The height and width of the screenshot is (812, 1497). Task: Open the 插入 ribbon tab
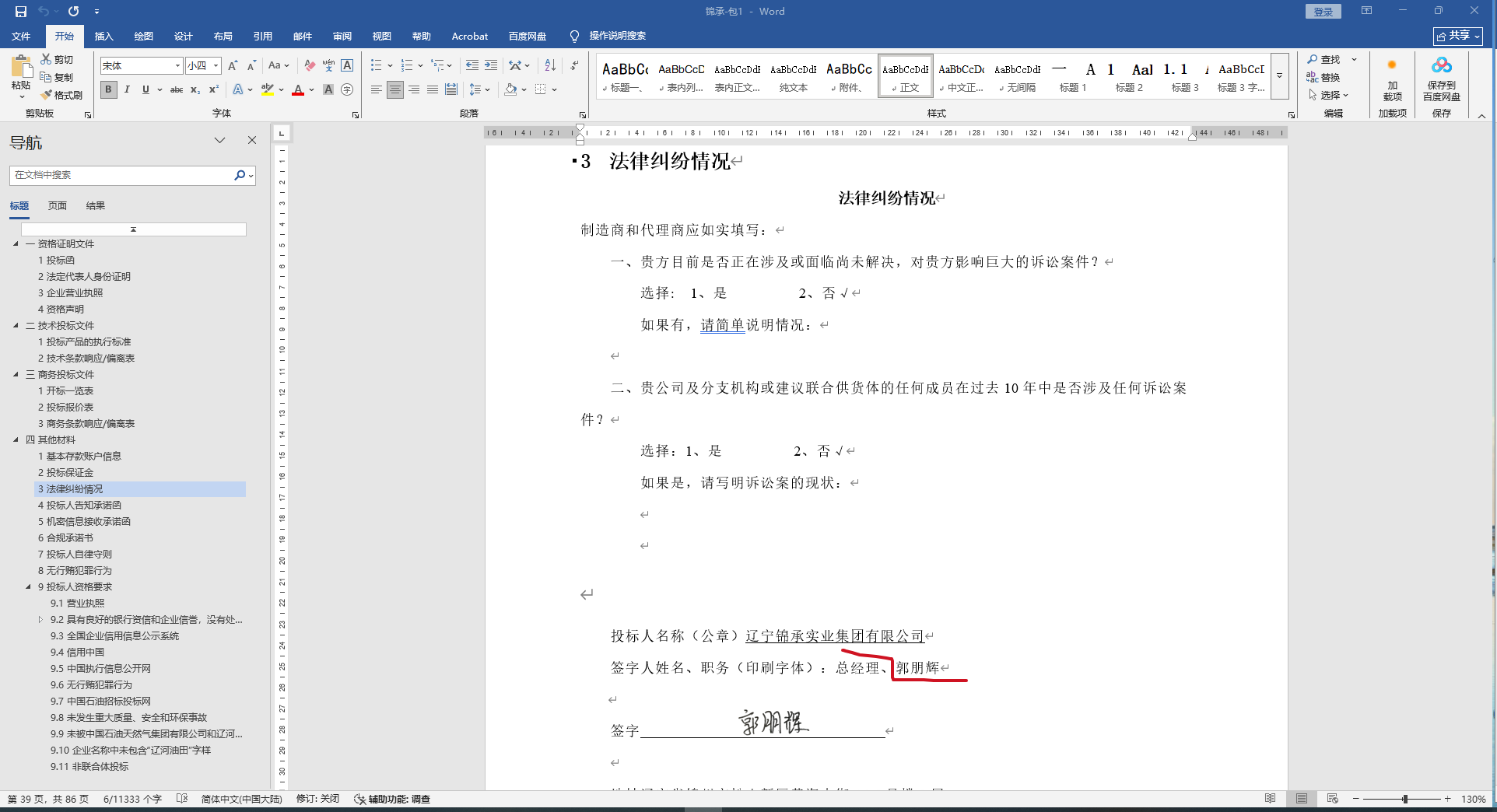(x=103, y=36)
